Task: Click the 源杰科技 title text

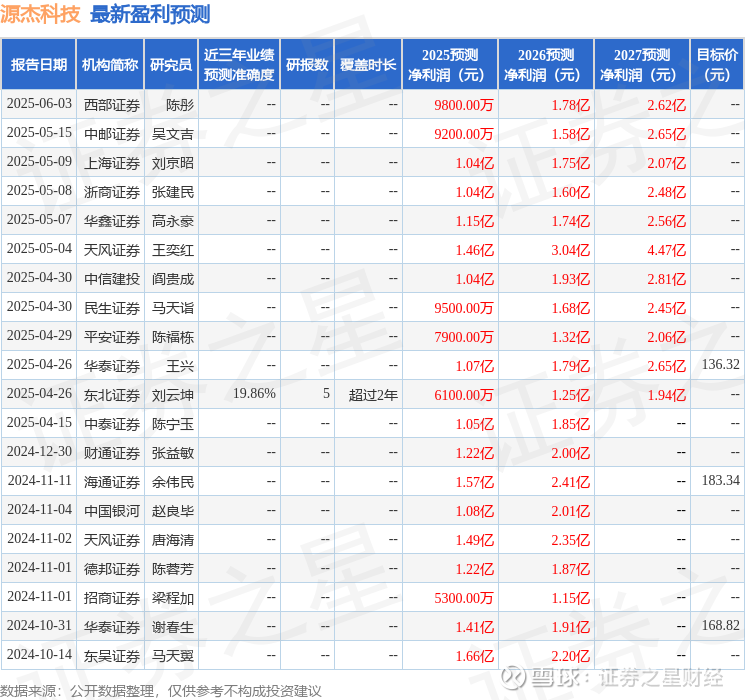Action: [40, 14]
